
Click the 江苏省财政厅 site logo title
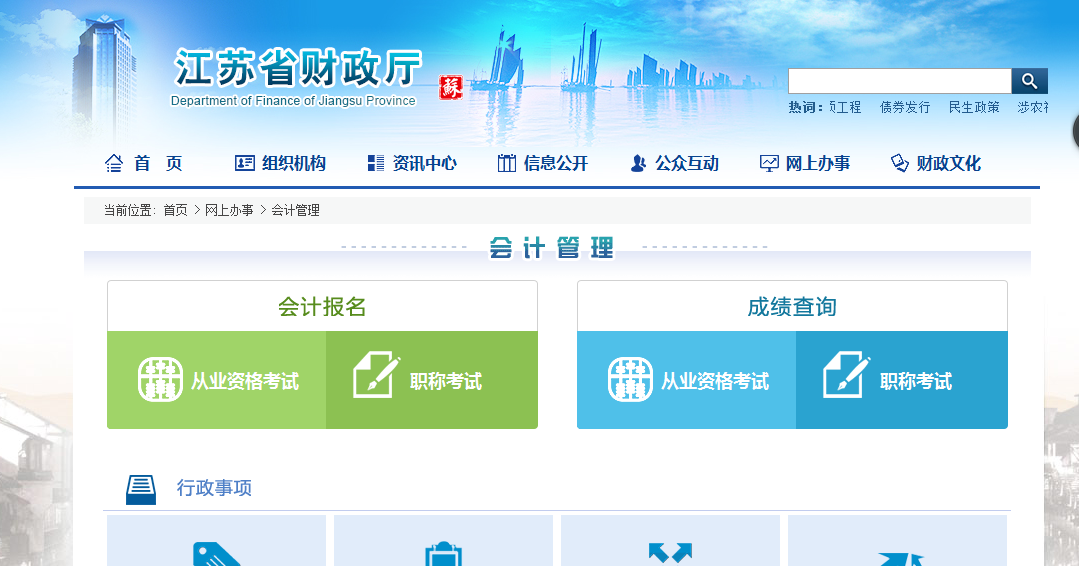click(x=297, y=68)
